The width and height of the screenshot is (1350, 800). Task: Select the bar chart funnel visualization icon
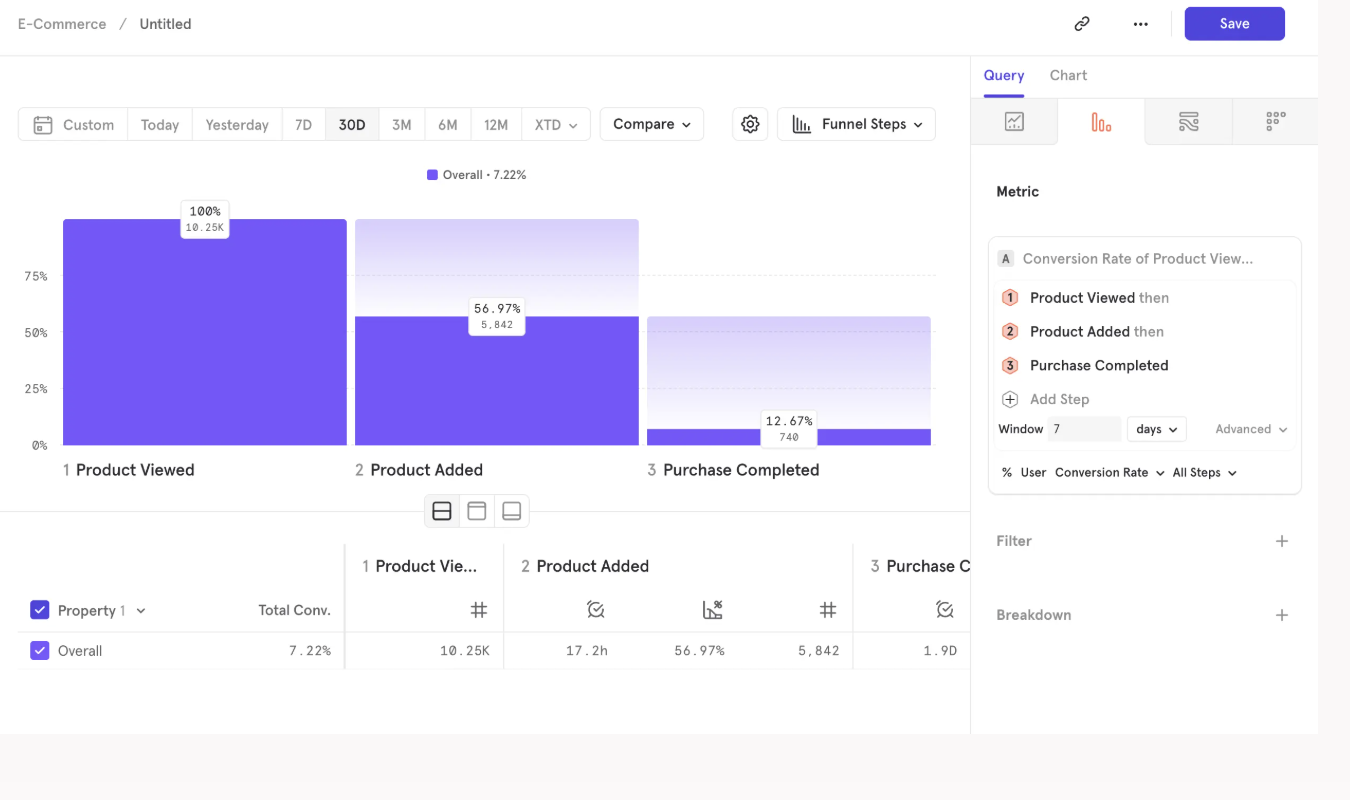(x=1100, y=121)
